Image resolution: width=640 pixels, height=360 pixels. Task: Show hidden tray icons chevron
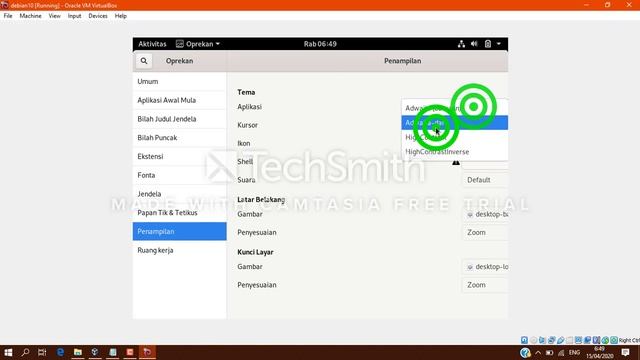coord(538,353)
